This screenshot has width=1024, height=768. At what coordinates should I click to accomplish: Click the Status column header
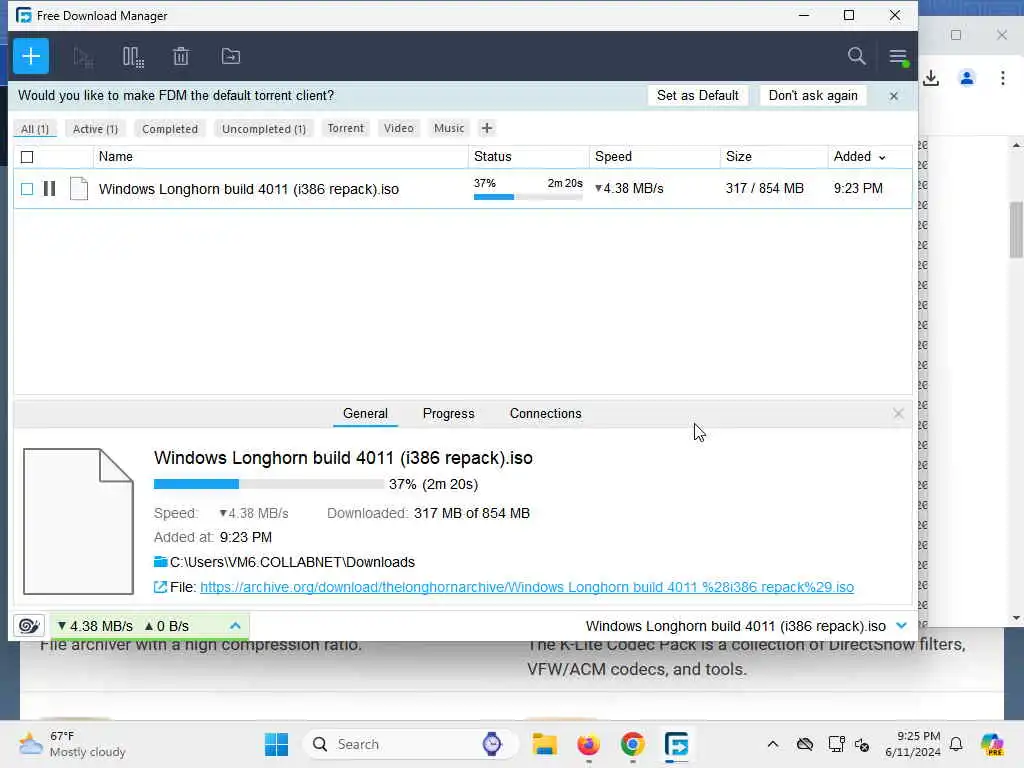pyautogui.click(x=528, y=157)
